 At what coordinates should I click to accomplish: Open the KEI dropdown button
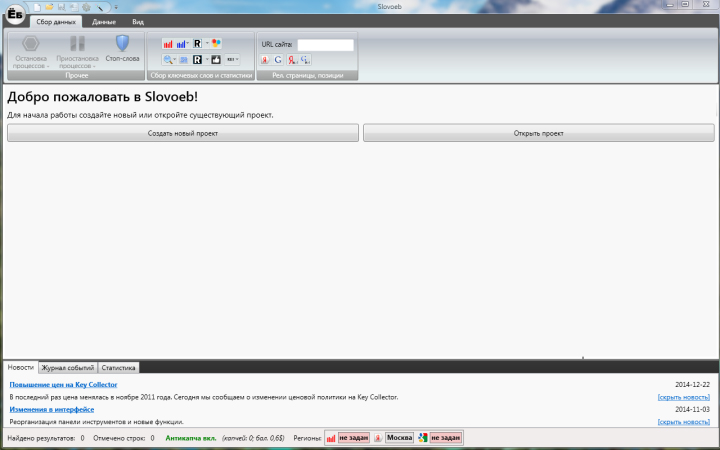coord(233,59)
